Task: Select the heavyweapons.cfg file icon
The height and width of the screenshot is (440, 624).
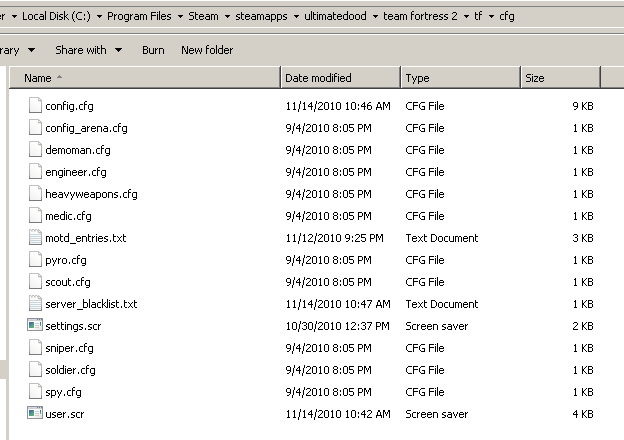Action: 35,194
